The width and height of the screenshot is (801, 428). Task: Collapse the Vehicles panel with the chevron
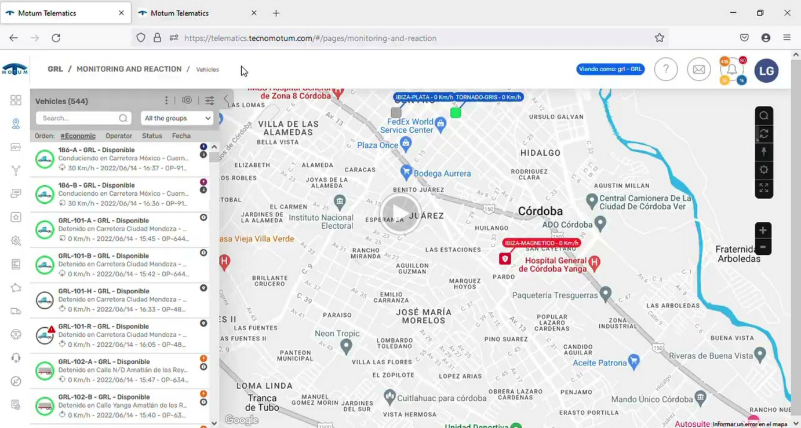pyautogui.click(x=226, y=100)
